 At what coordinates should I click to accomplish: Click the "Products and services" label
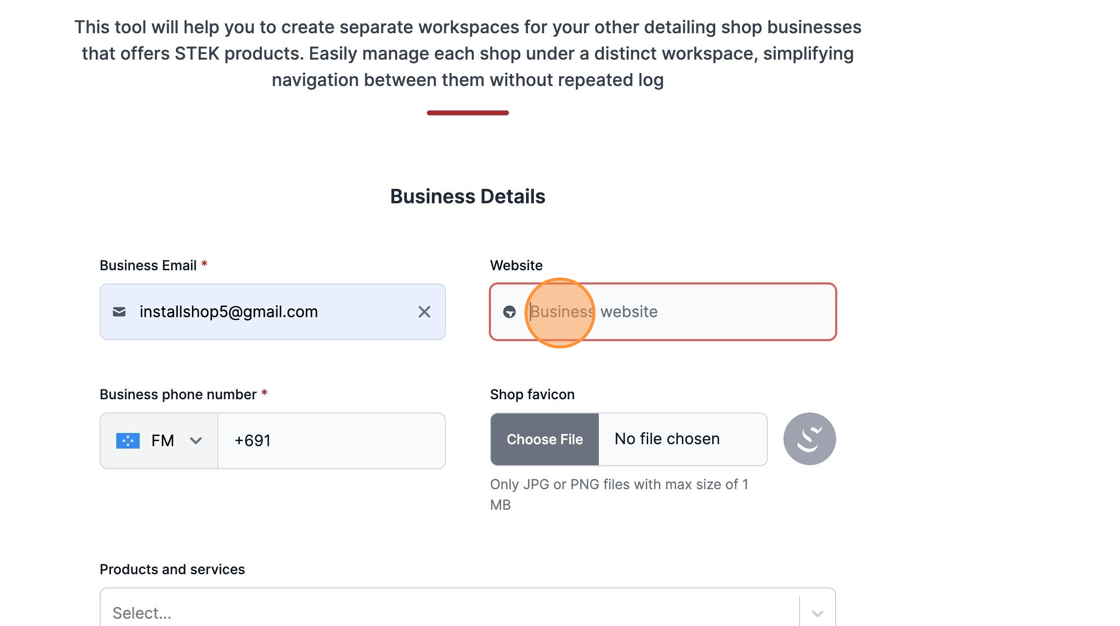pyautogui.click(x=172, y=569)
